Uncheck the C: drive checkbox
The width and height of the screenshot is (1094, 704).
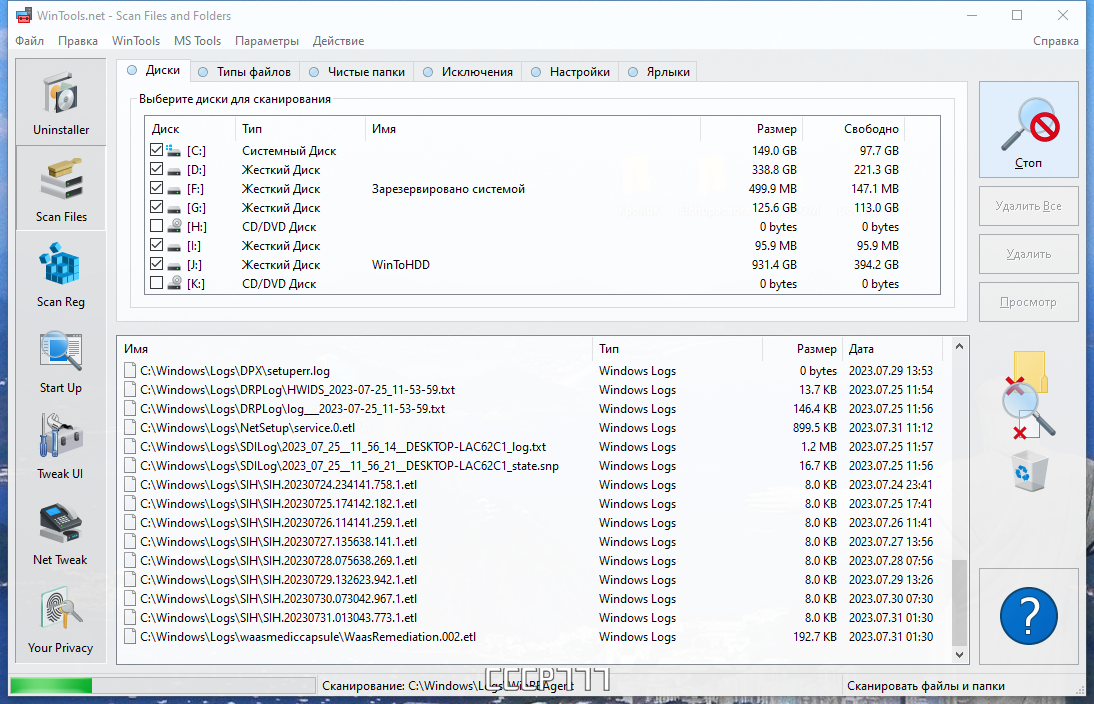pyautogui.click(x=156, y=150)
